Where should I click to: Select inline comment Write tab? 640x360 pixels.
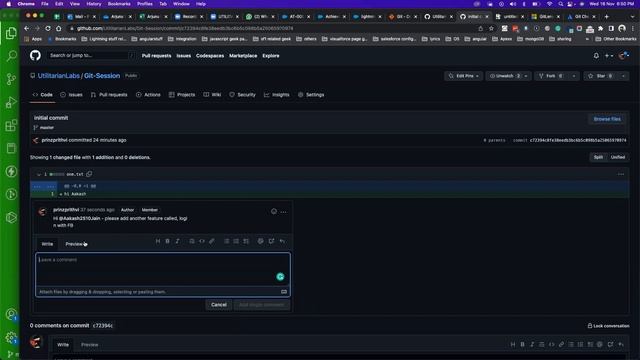point(47,244)
